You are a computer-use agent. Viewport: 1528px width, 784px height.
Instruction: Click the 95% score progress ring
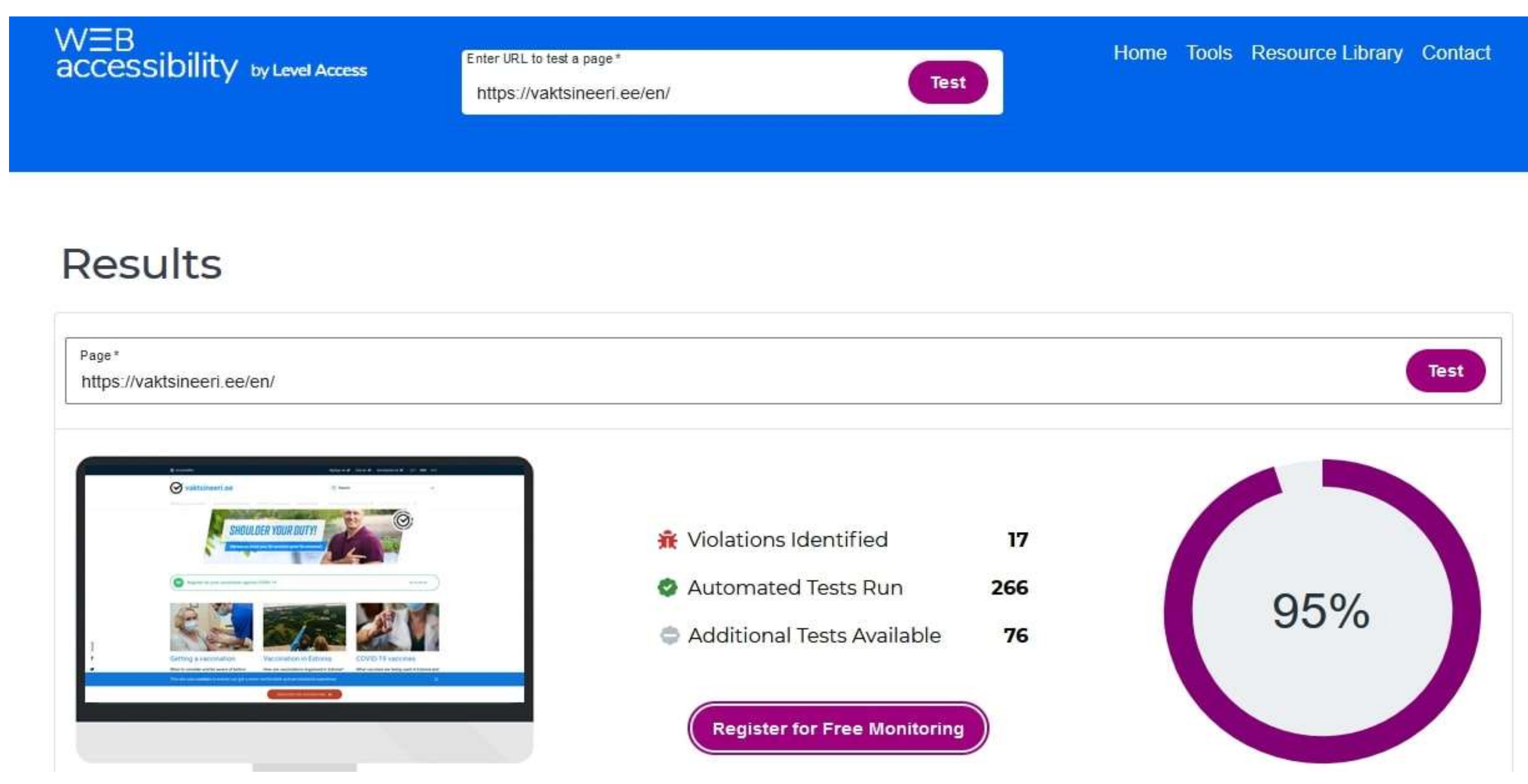point(1322,611)
